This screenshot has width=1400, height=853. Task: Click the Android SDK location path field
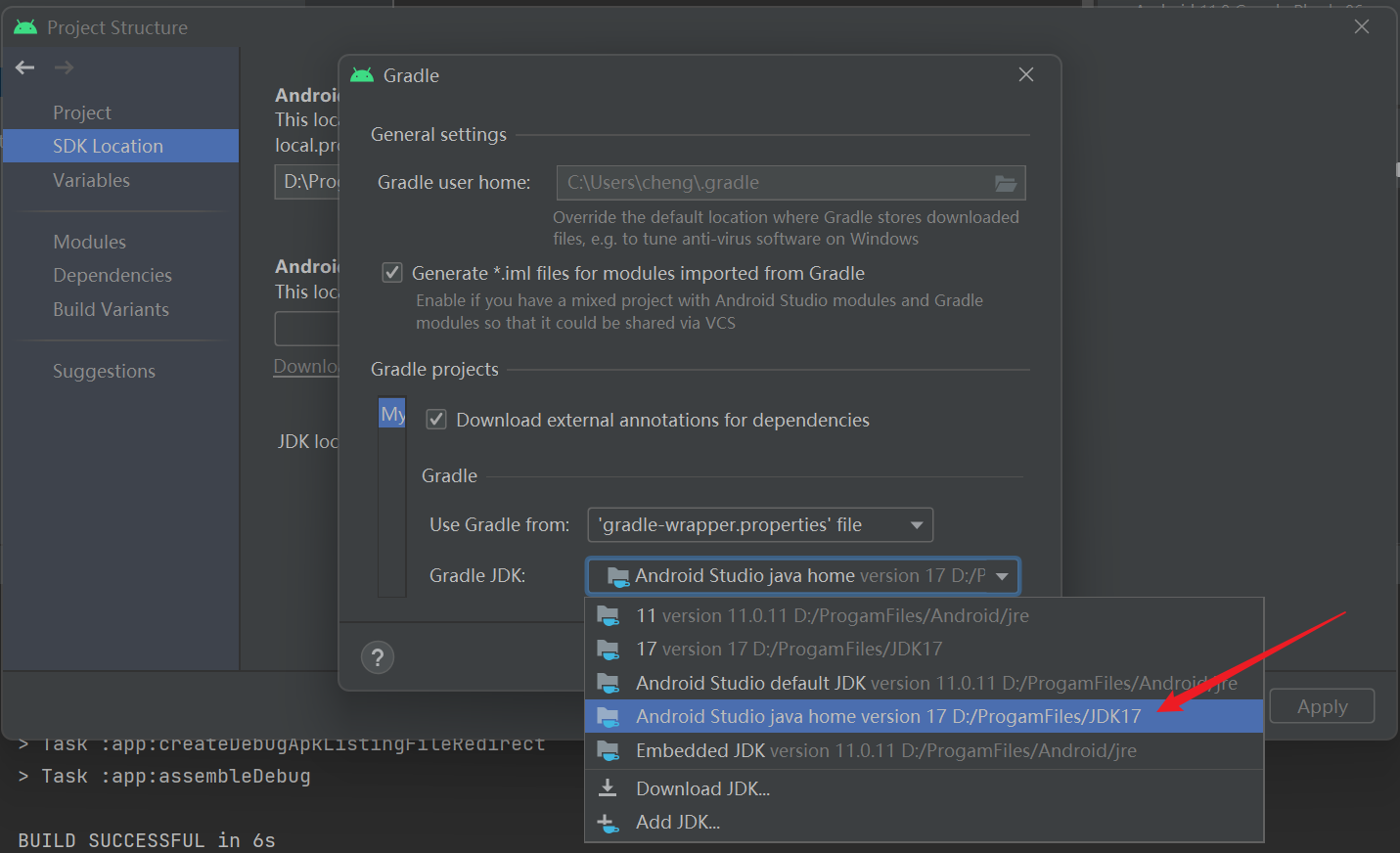[306, 182]
